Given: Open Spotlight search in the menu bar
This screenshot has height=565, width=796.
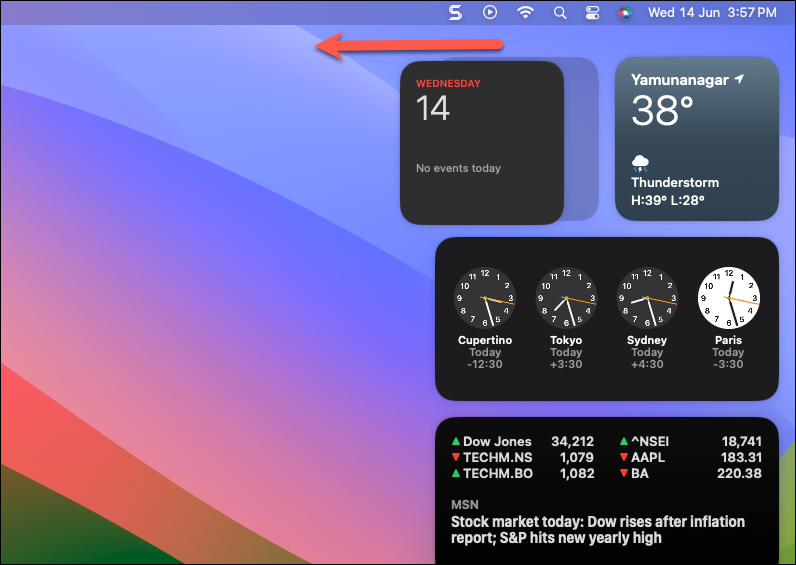Looking at the screenshot, I should pyautogui.click(x=559, y=13).
